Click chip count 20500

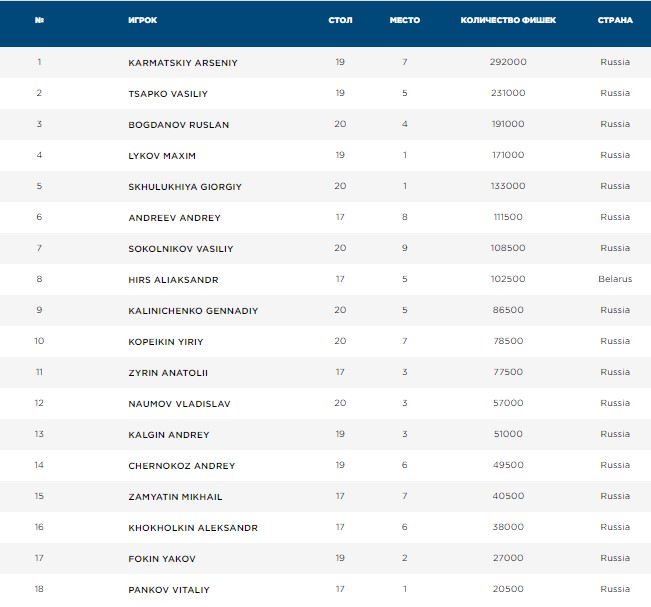tap(508, 589)
